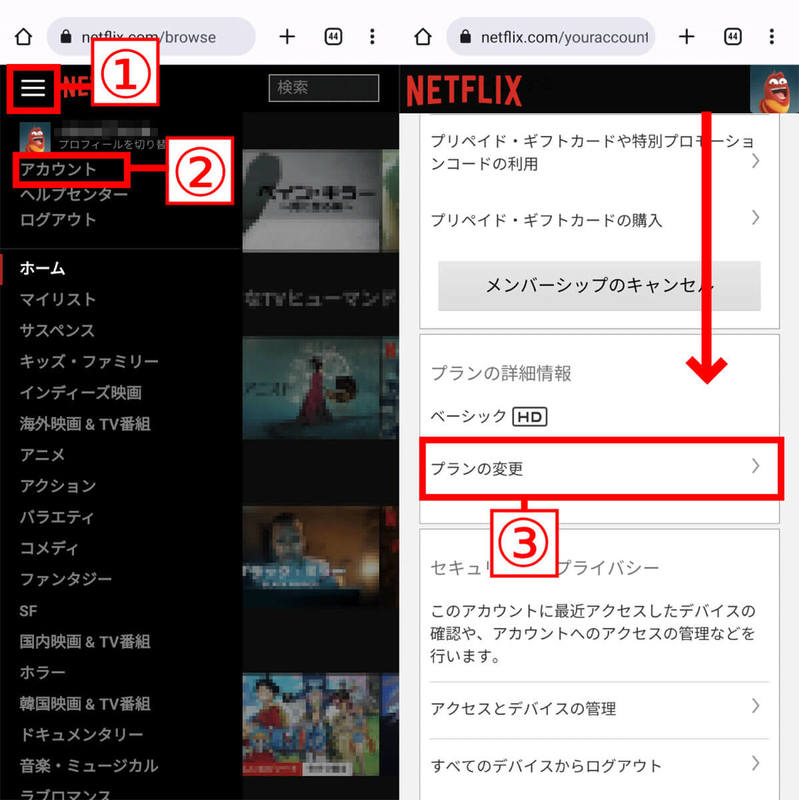The width and height of the screenshot is (799, 800).
Task: Open profile avatar on account page
Action: pos(775,89)
